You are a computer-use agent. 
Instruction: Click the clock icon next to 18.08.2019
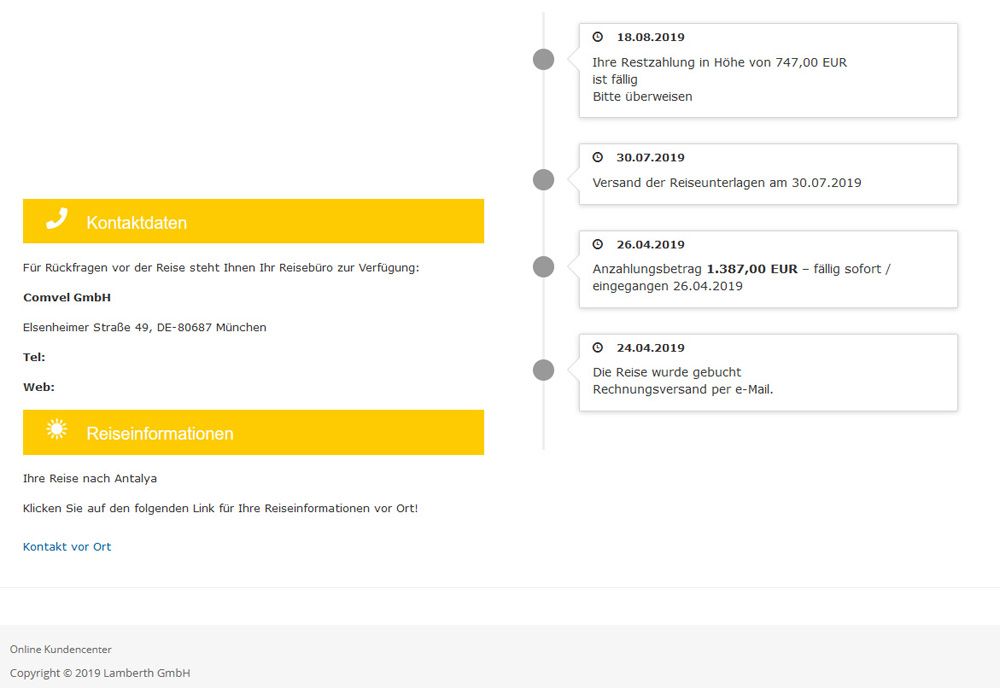click(x=598, y=37)
